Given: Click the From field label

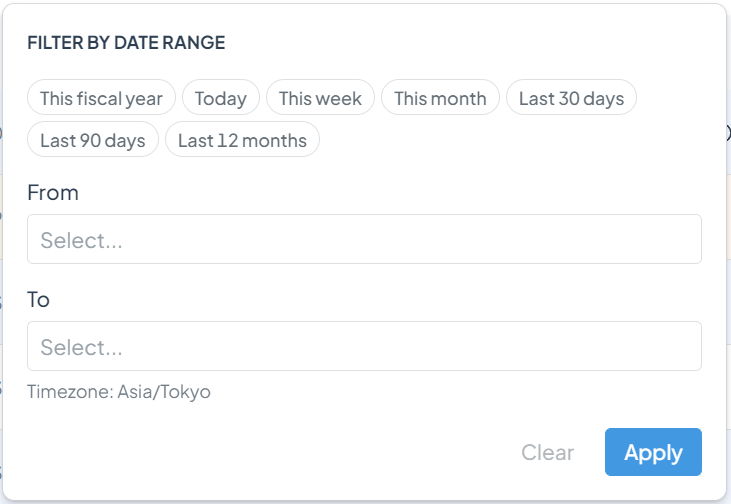Looking at the screenshot, I should 53,193.
